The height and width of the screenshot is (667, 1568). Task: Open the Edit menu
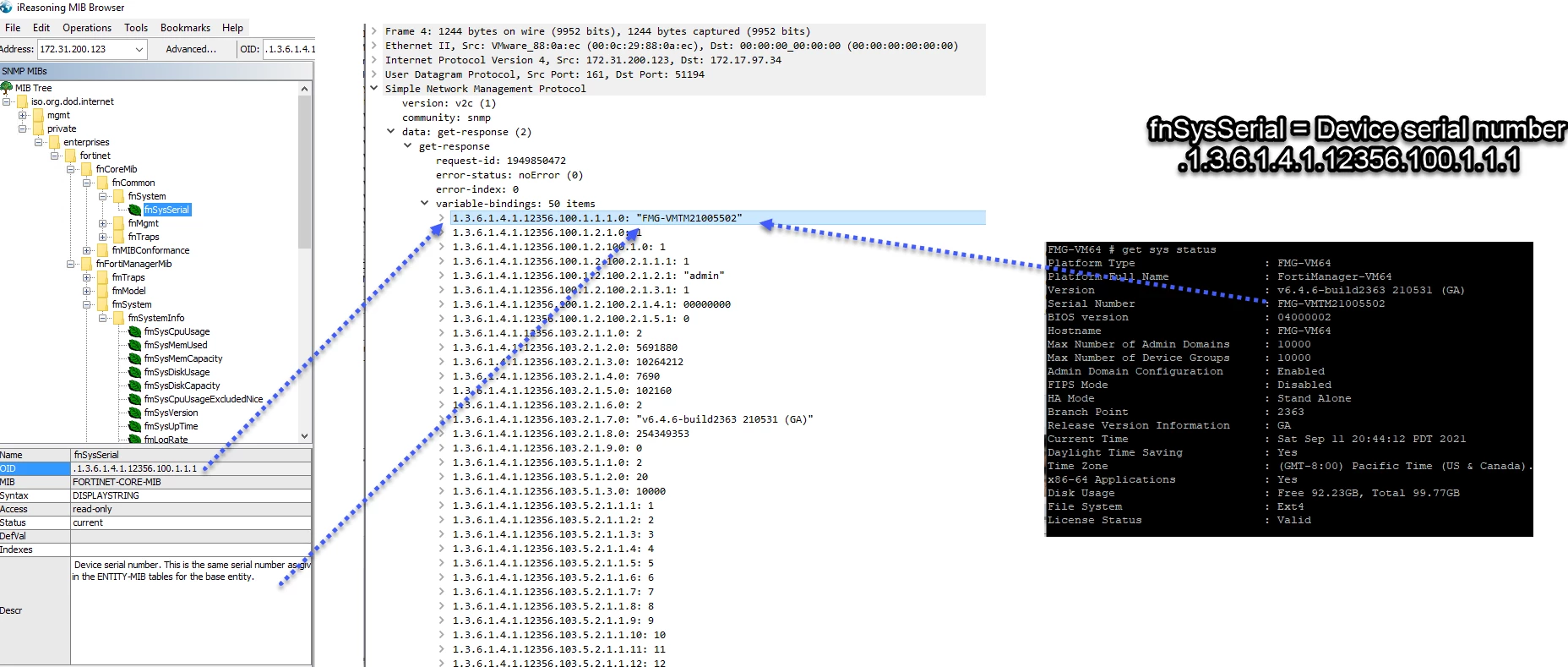(x=41, y=28)
